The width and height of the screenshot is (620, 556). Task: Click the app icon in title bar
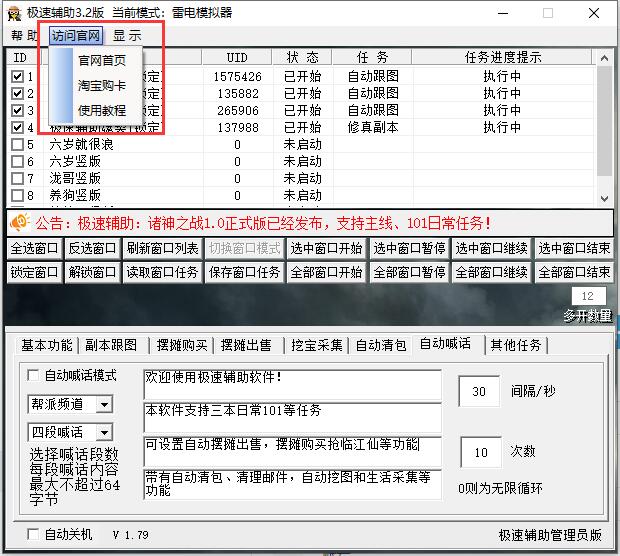point(14,13)
